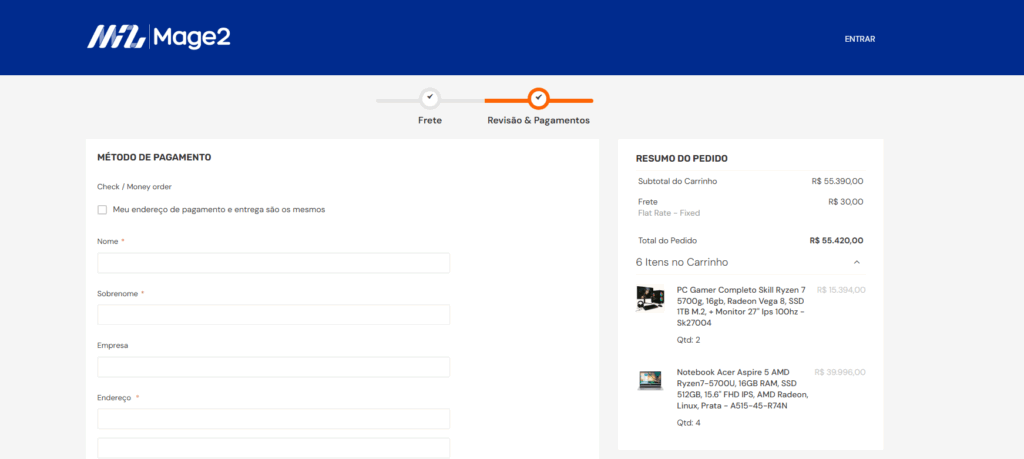Viewport: 1024px width, 459px height.
Task: Click the PC Gamer Completo Skill product name
Action: [741, 306]
